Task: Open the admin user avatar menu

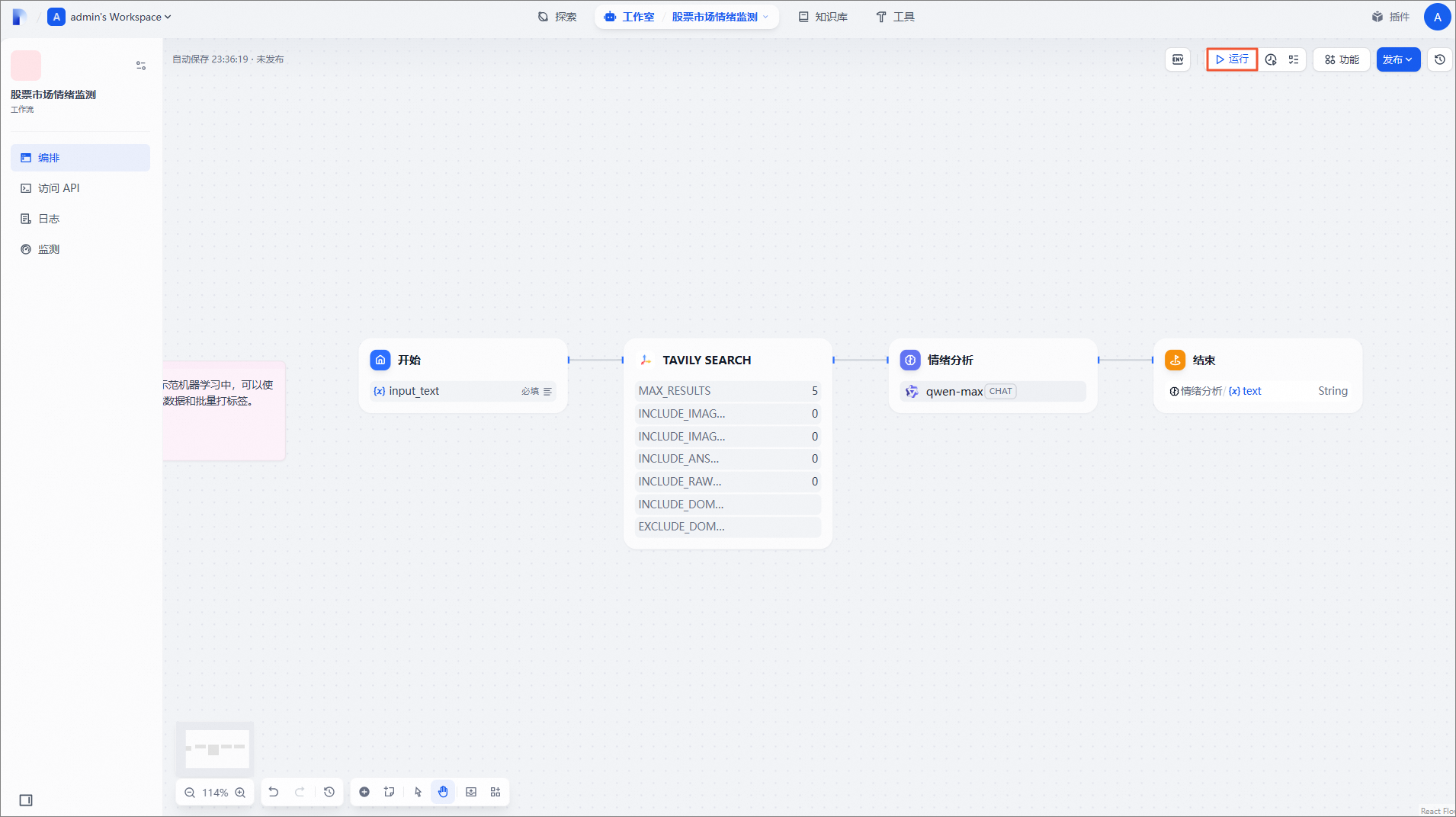Action: [1437, 17]
